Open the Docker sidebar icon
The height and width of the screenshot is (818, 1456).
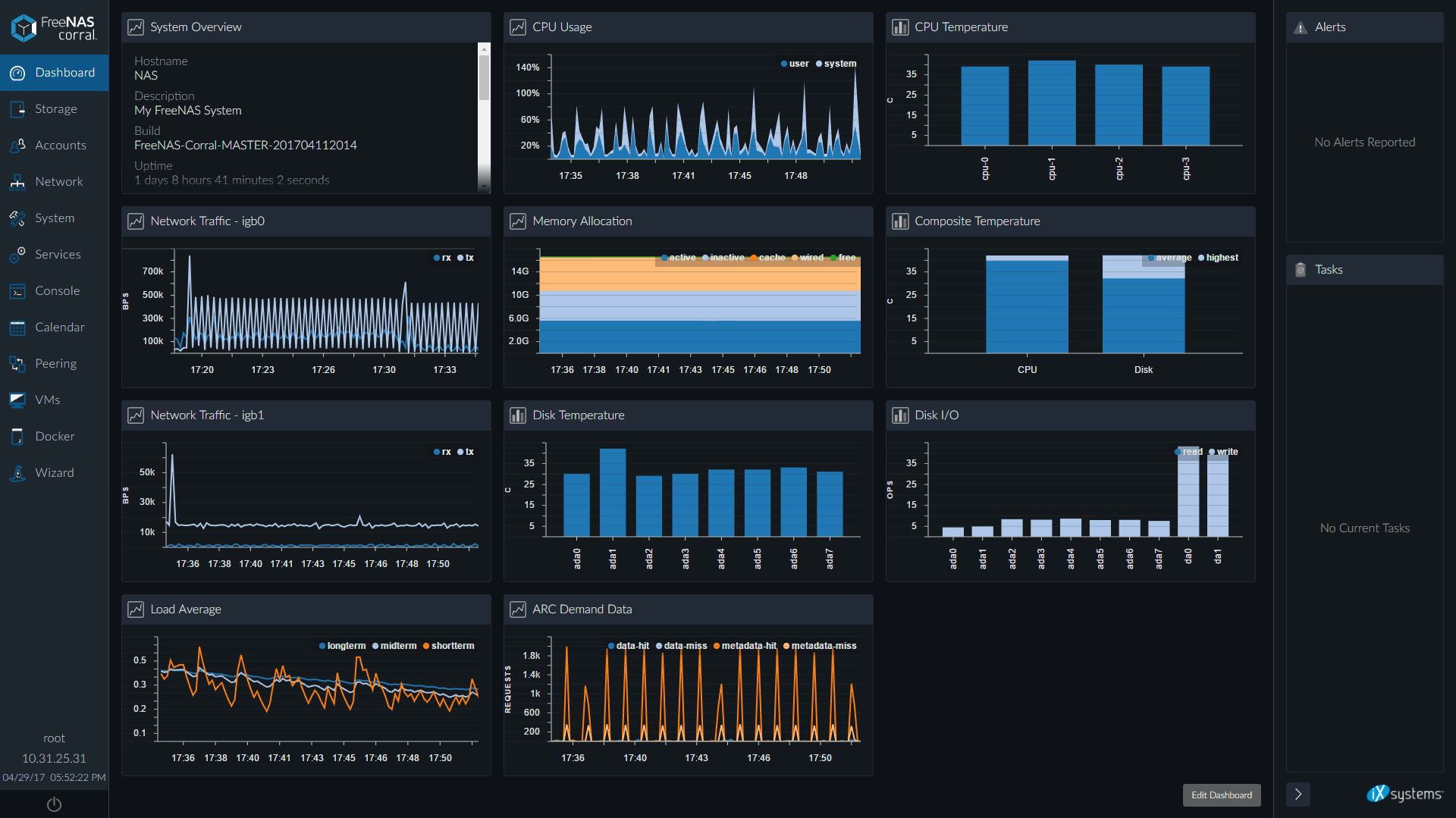coord(17,437)
